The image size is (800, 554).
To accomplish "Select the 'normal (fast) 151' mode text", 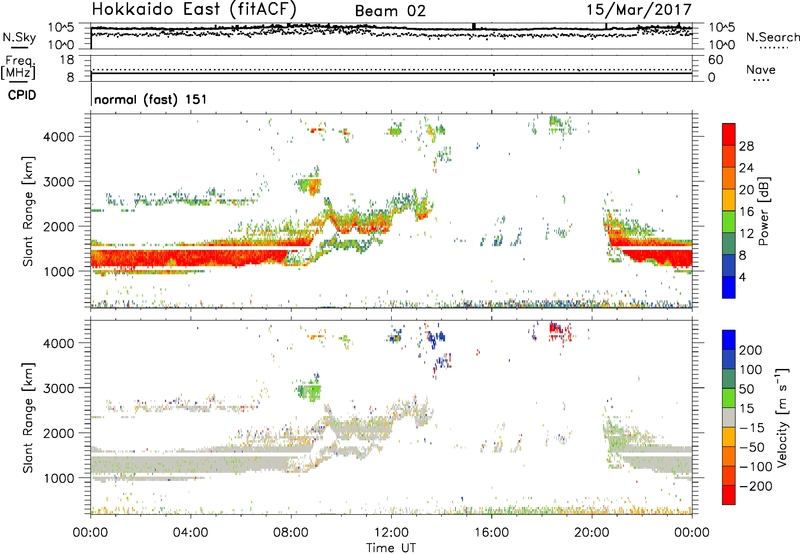I will pos(151,99).
